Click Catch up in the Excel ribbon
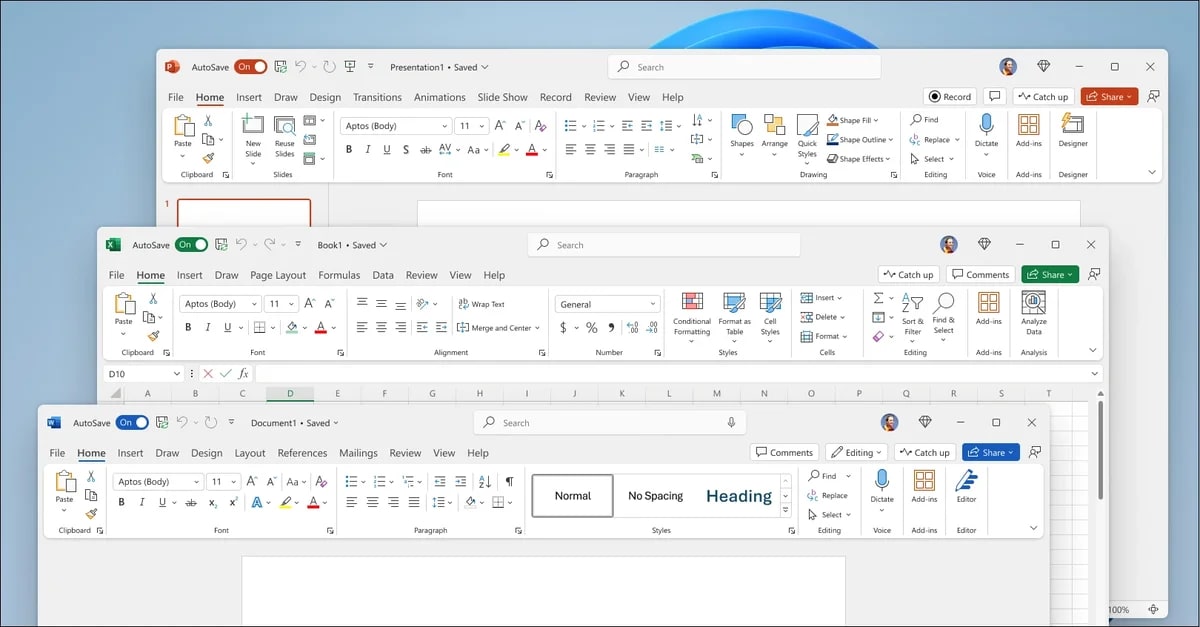 point(908,273)
